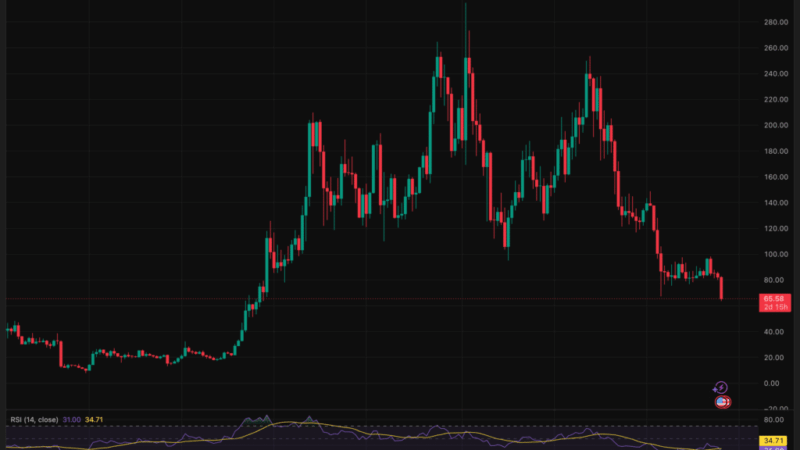This screenshot has height=450, width=800.
Task: Click the 80.00 label on main price scale
Action: (774, 280)
